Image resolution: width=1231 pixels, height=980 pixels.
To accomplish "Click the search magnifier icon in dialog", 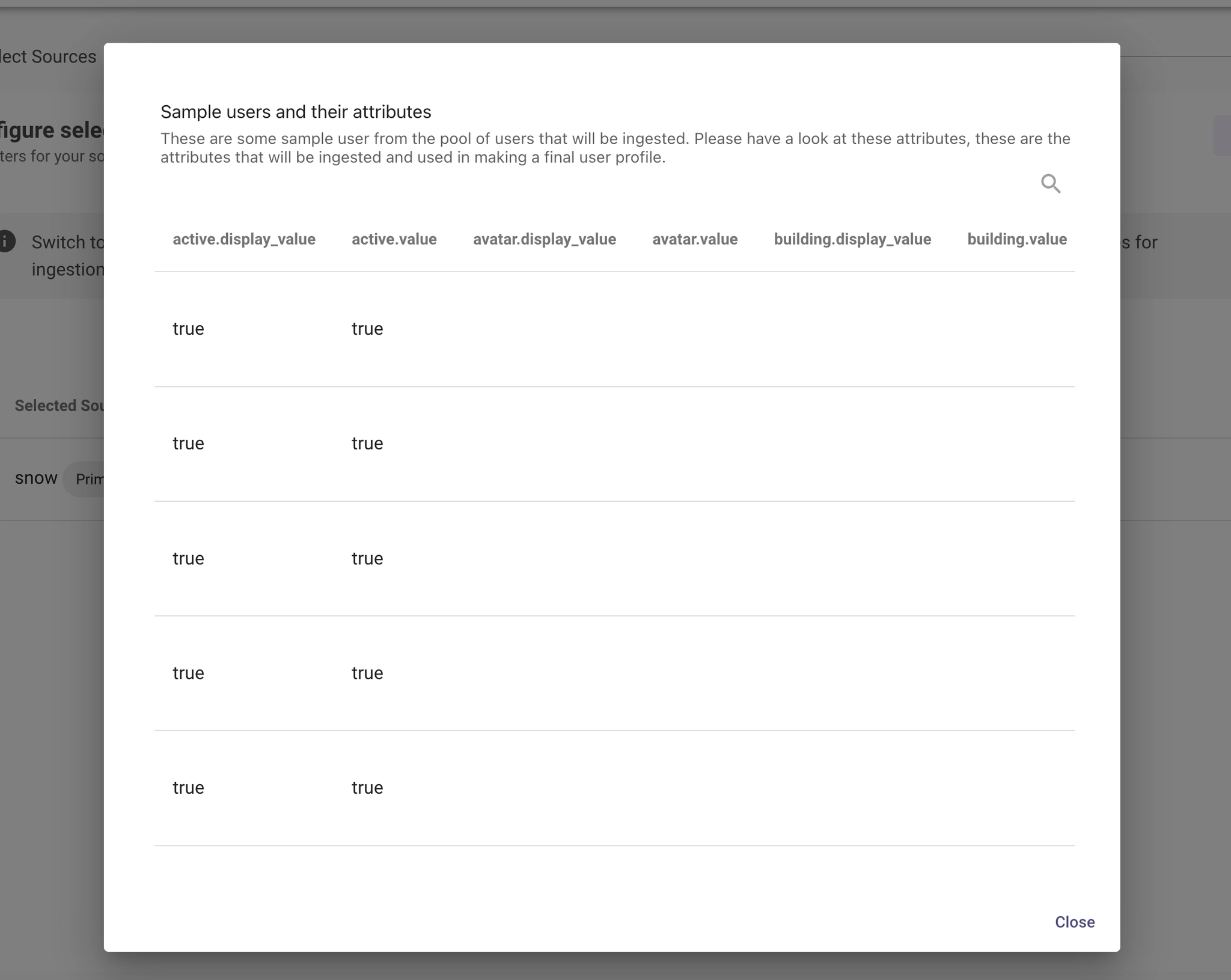I will pyautogui.click(x=1050, y=183).
